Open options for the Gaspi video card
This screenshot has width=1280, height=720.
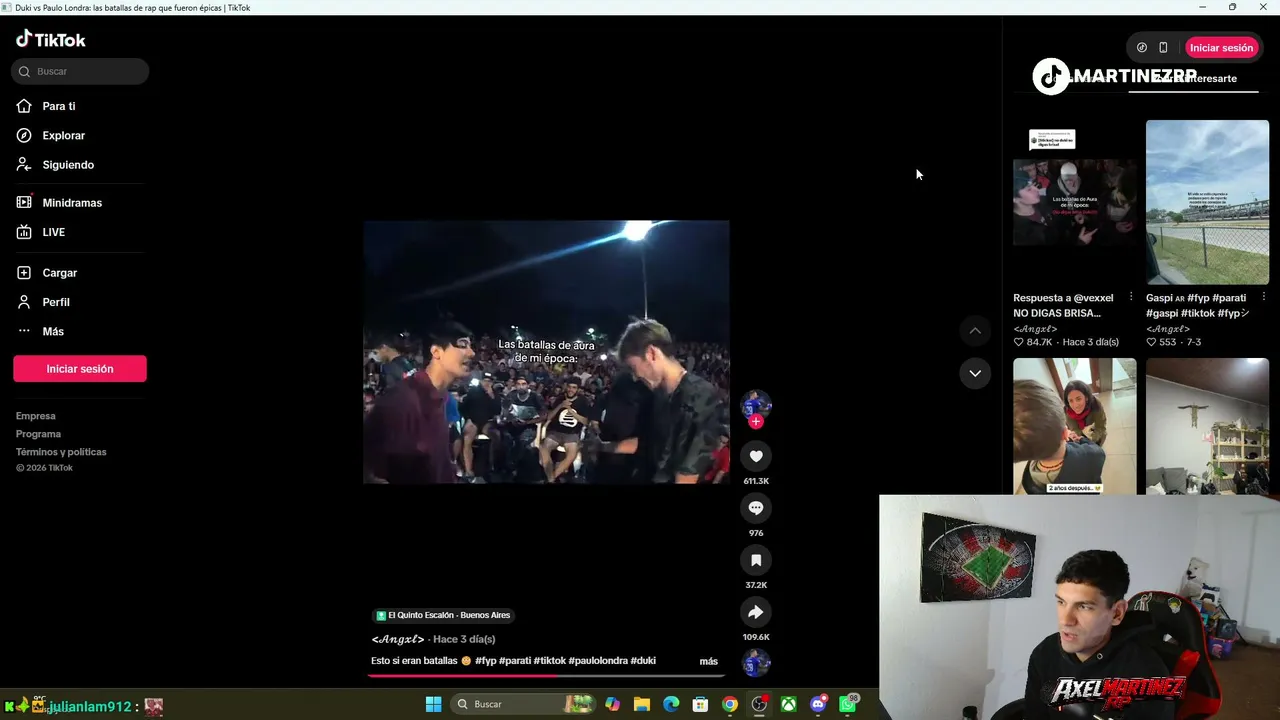tap(1263, 297)
